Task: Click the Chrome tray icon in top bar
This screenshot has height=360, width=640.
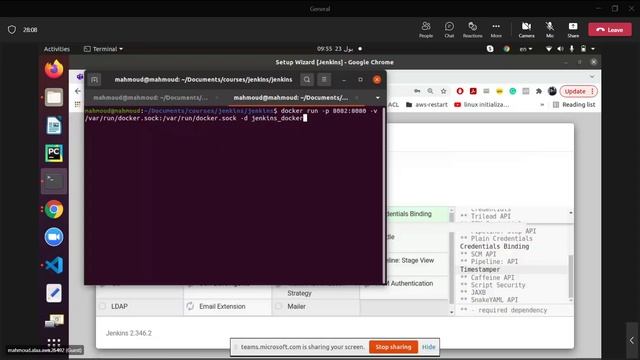Action: tap(507, 49)
